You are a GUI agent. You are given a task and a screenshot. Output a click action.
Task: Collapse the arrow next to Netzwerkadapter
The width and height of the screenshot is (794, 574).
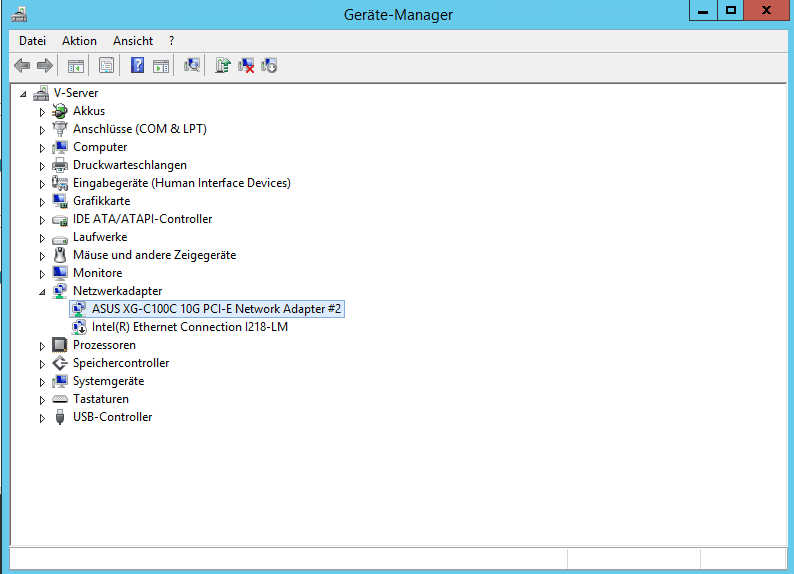[43, 292]
